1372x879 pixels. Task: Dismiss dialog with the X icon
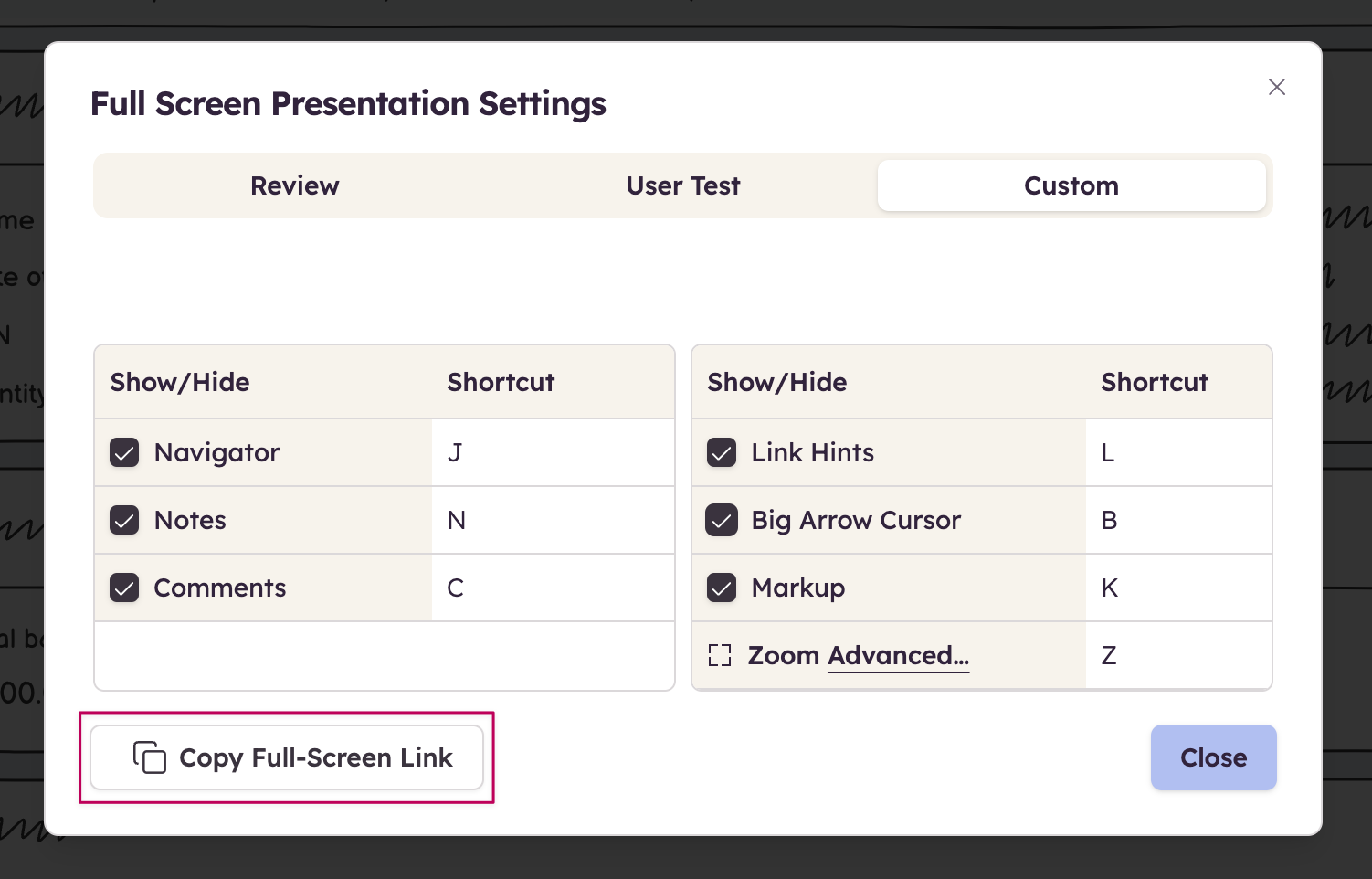point(1277,87)
